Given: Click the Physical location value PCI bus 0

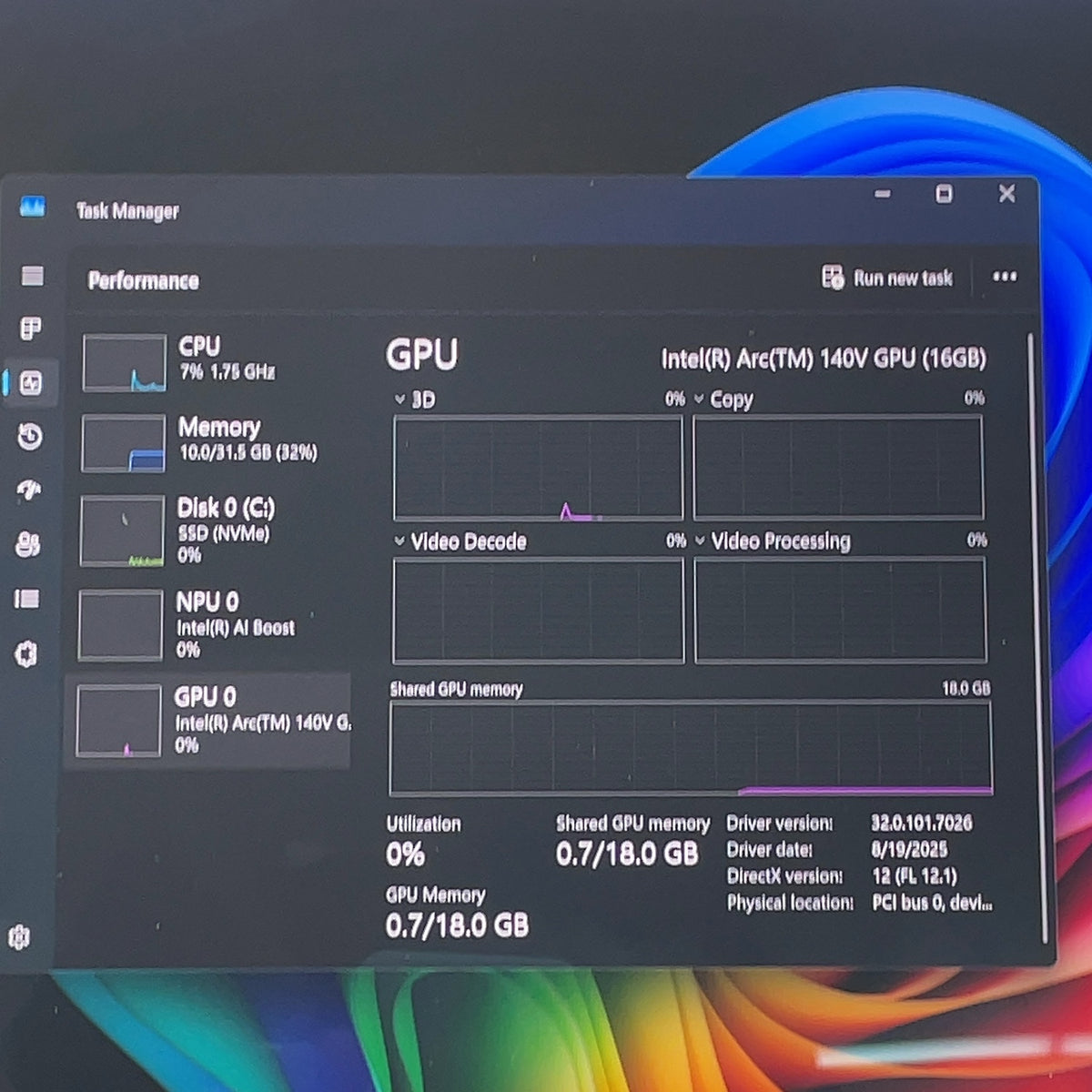Looking at the screenshot, I should (932, 903).
